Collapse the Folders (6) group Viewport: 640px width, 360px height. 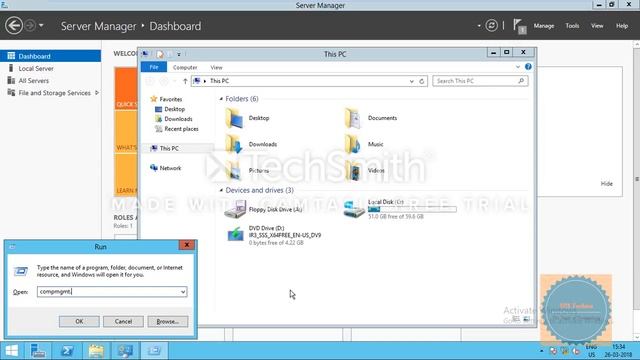221,99
